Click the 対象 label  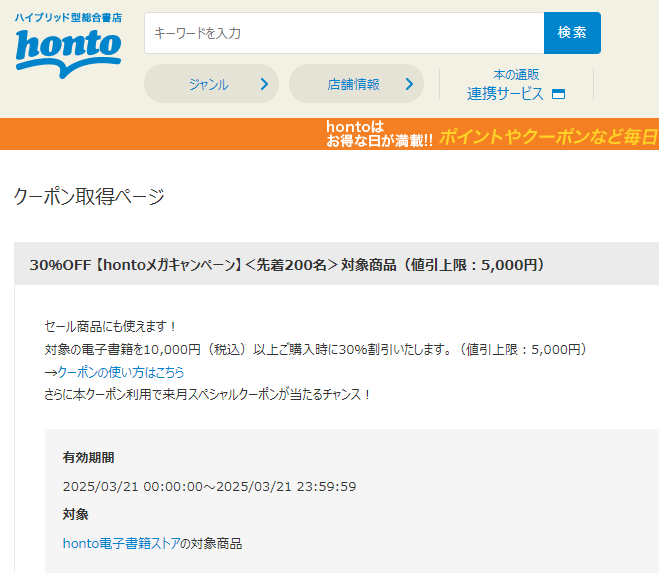click(75, 514)
